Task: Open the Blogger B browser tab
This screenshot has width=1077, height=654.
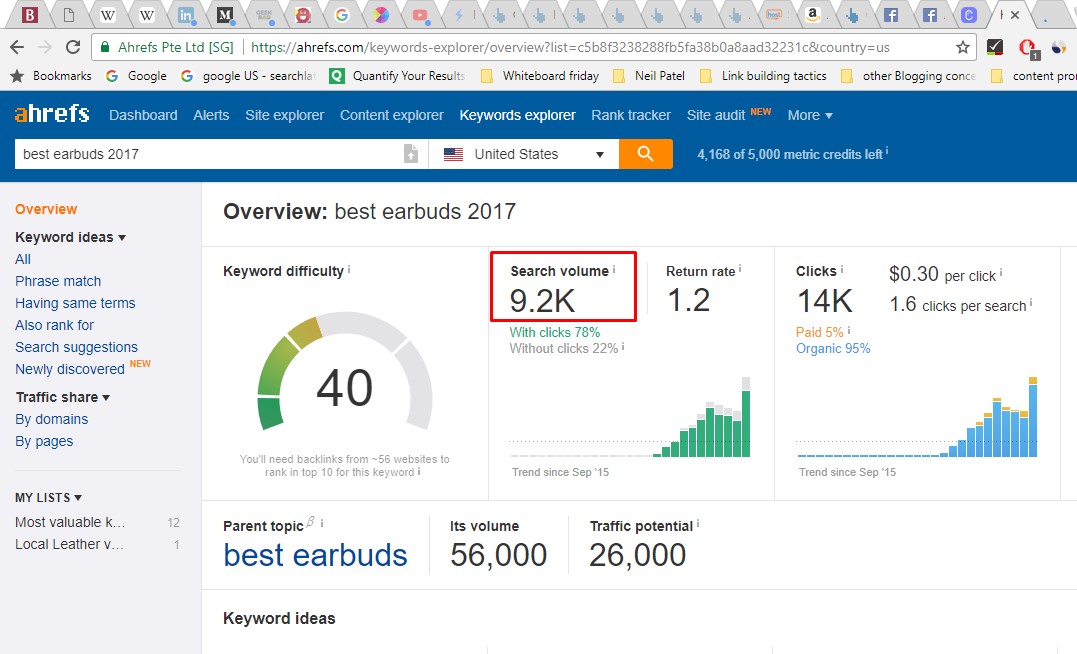Action: (30, 14)
